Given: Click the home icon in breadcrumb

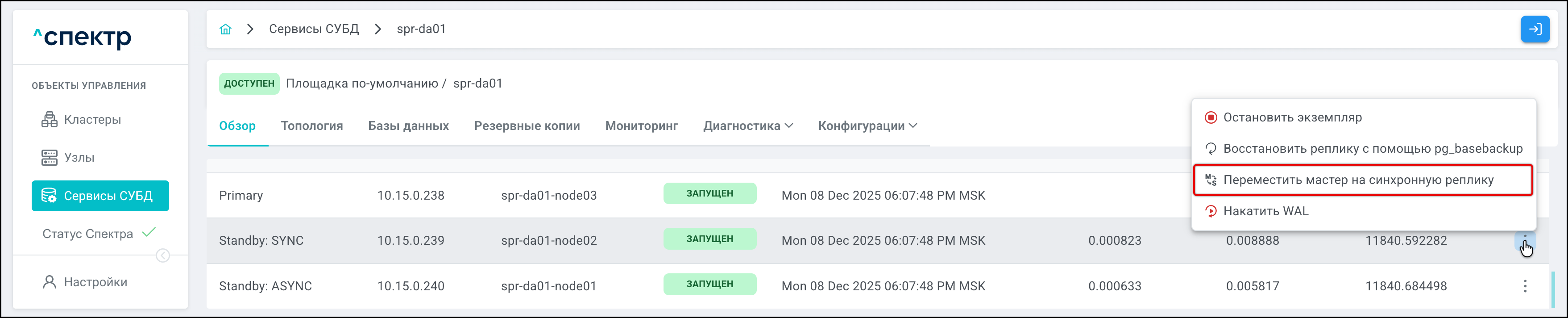Looking at the screenshot, I should pyautogui.click(x=226, y=29).
